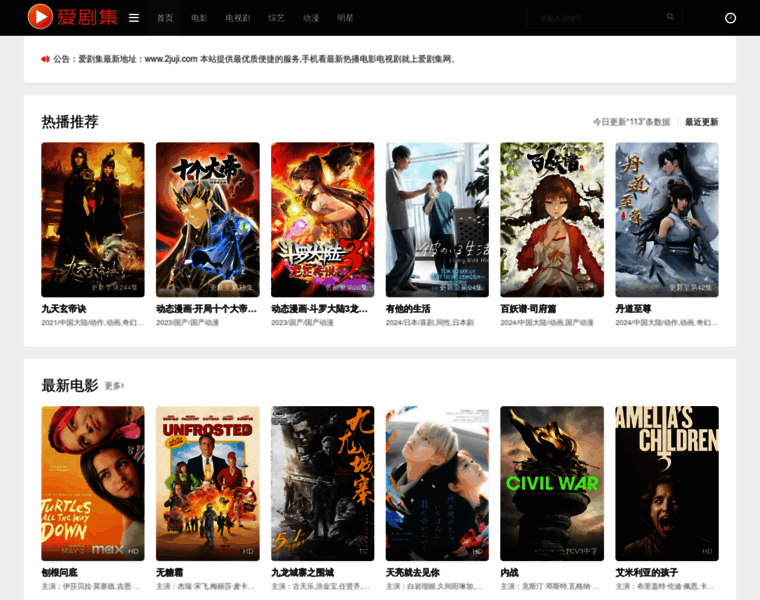Click the movie title 九龙城寨之围城
The width and height of the screenshot is (760, 600).
(x=302, y=573)
